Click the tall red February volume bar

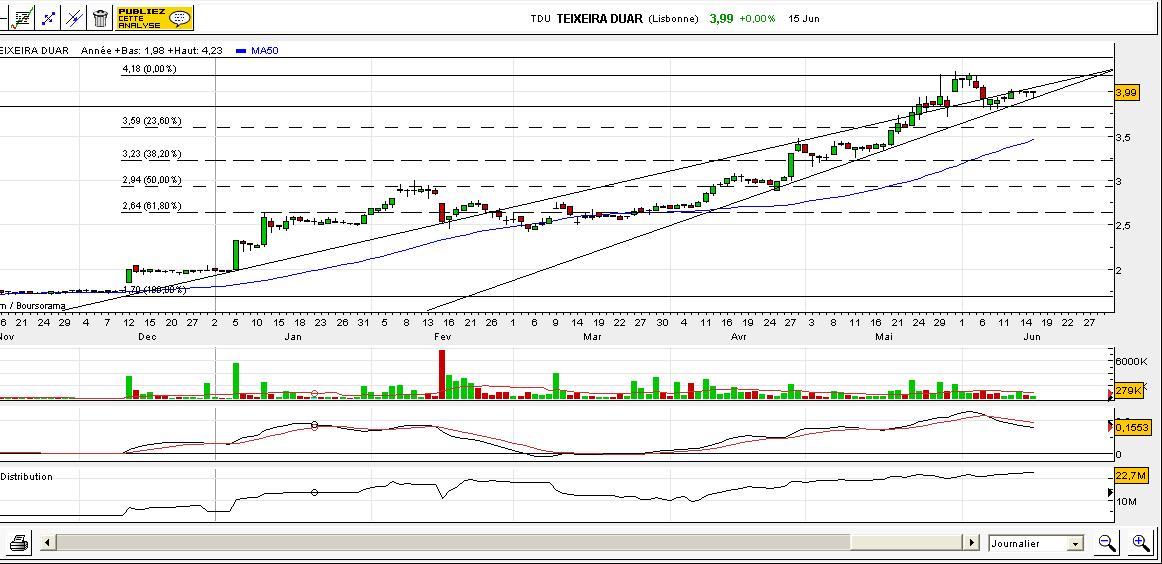click(442, 374)
